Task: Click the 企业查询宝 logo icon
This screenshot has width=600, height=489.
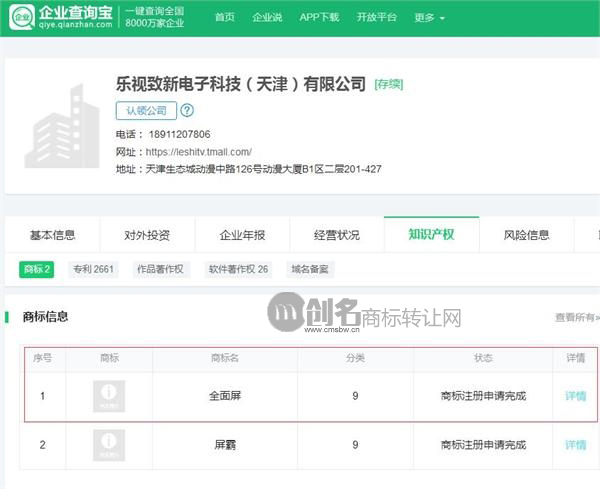Action: click(x=21, y=17)
